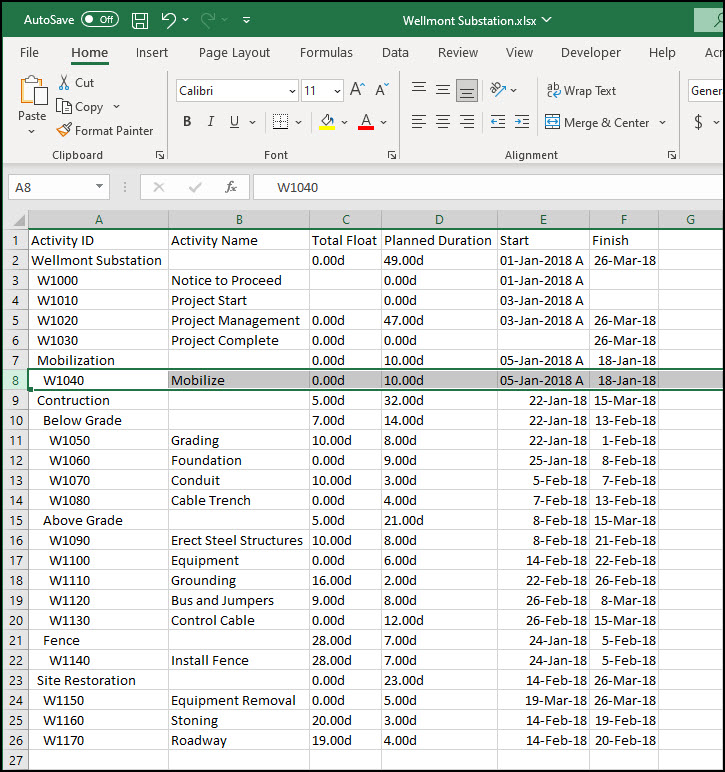This screenshot has width=725, height=772.
Task: Click Wrap Text button
Action: click(x=581, y=91)
